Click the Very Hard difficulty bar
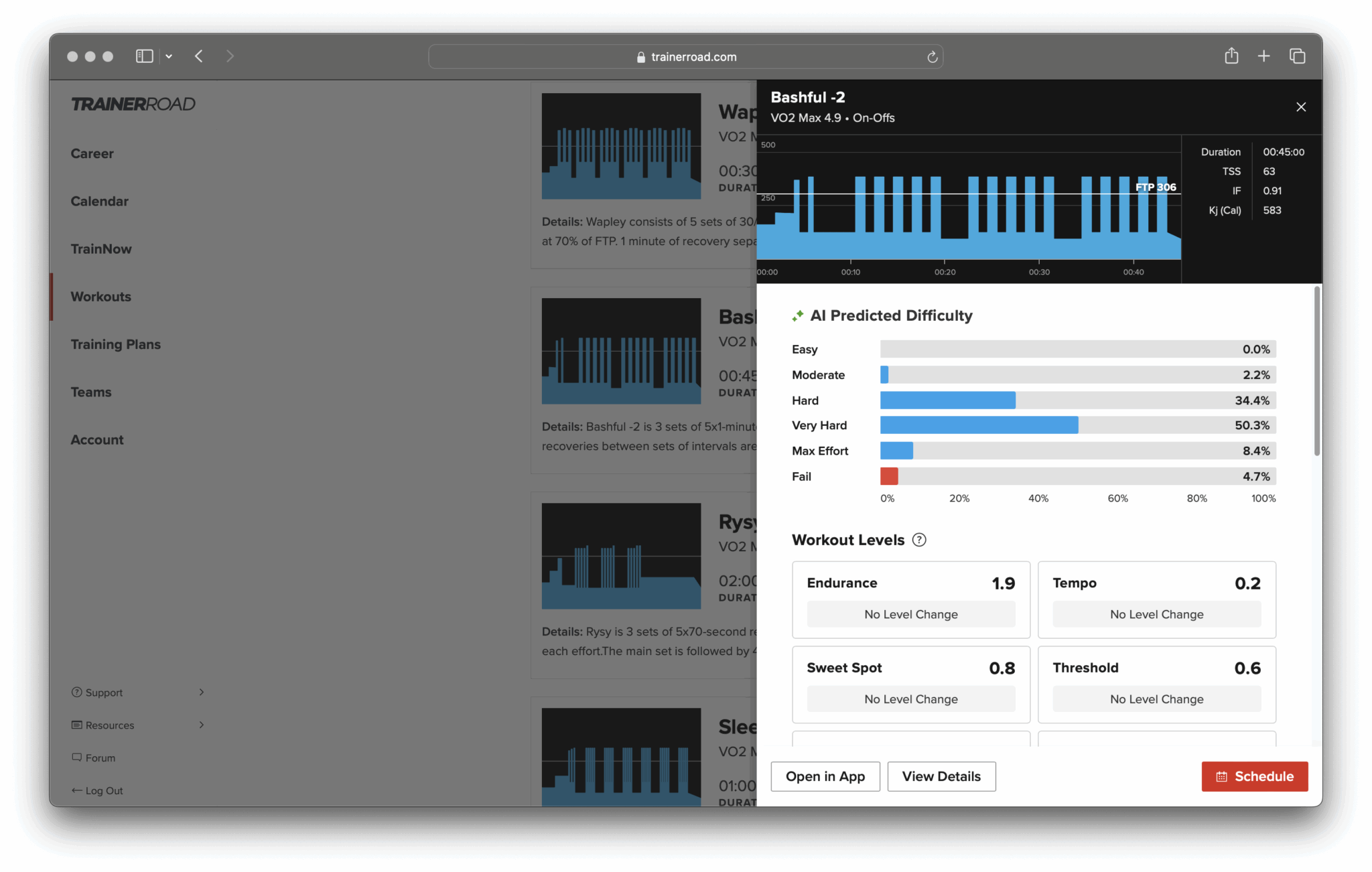Viewport: 1372px width, 872px height. click(979, 425)
